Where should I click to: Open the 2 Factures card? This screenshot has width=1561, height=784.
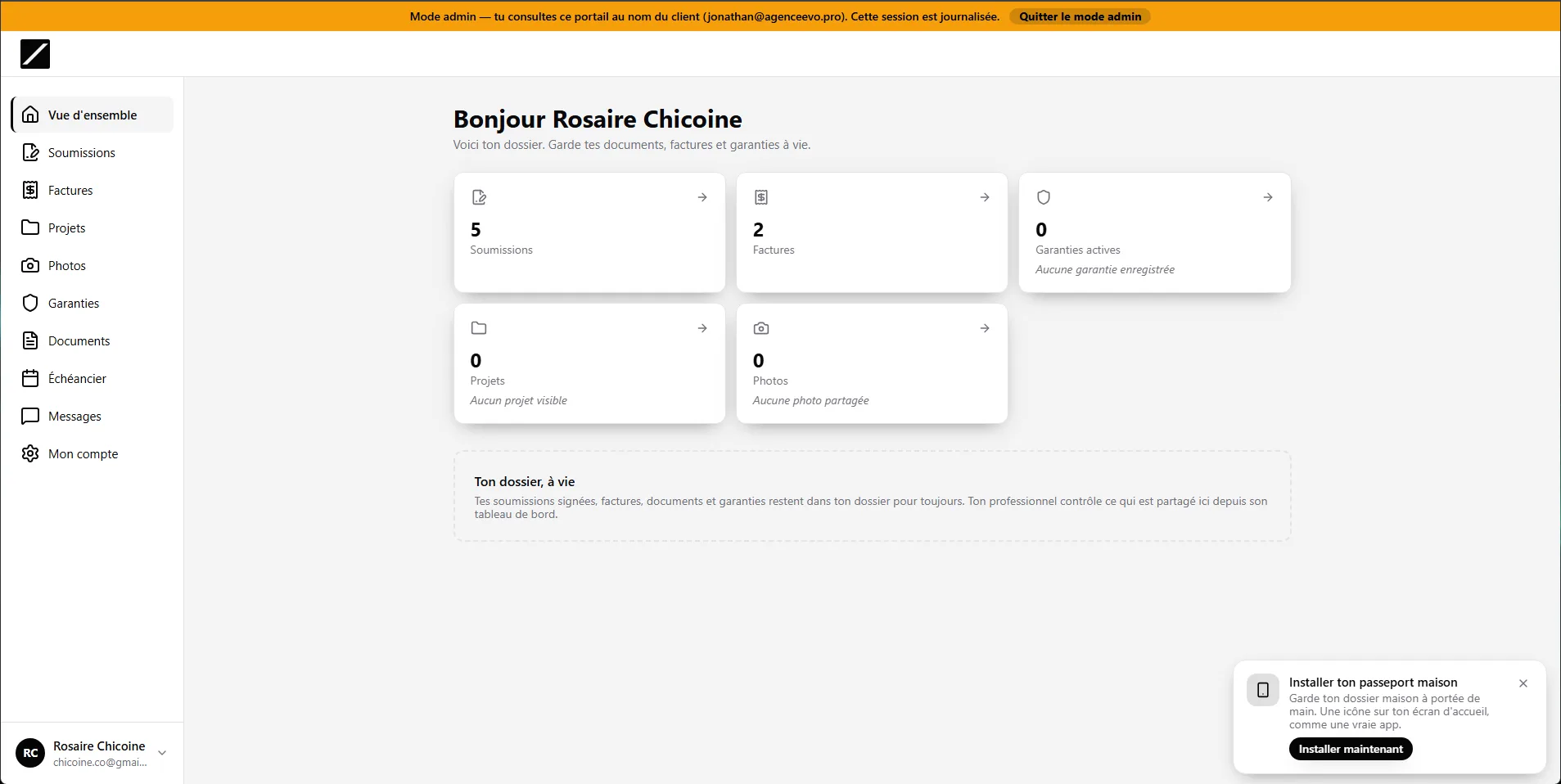[872, 232]
